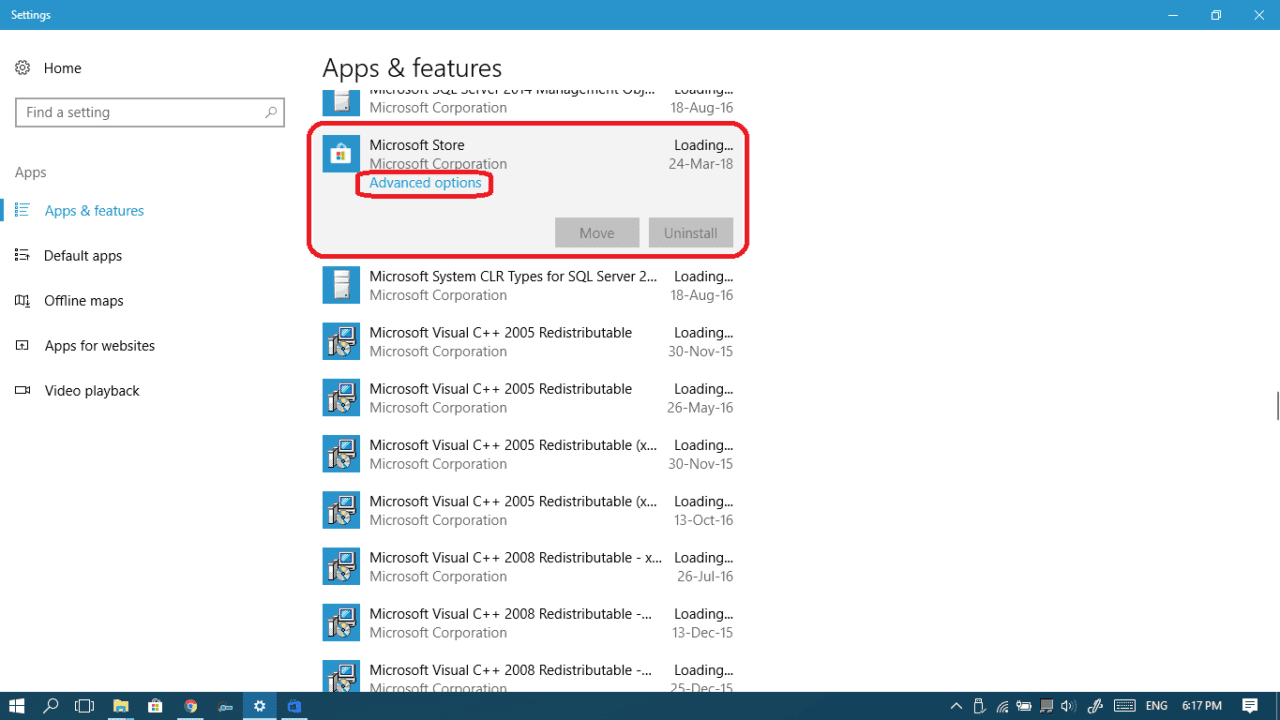Click the Move button for Microsoft Store
Screen dimensions: 1280x720
[597, 232]
